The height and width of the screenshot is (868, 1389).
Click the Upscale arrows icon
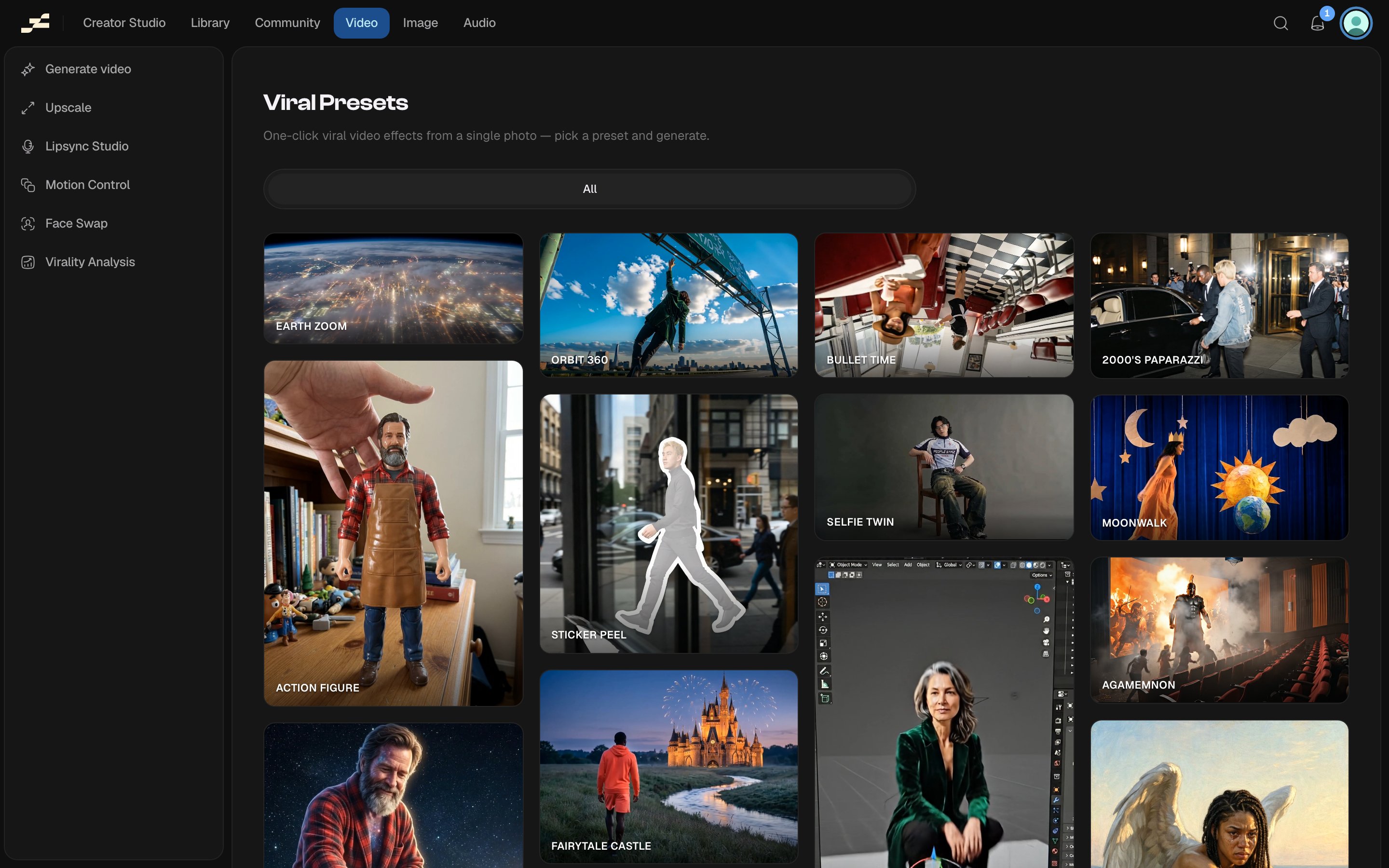(27, 108)
